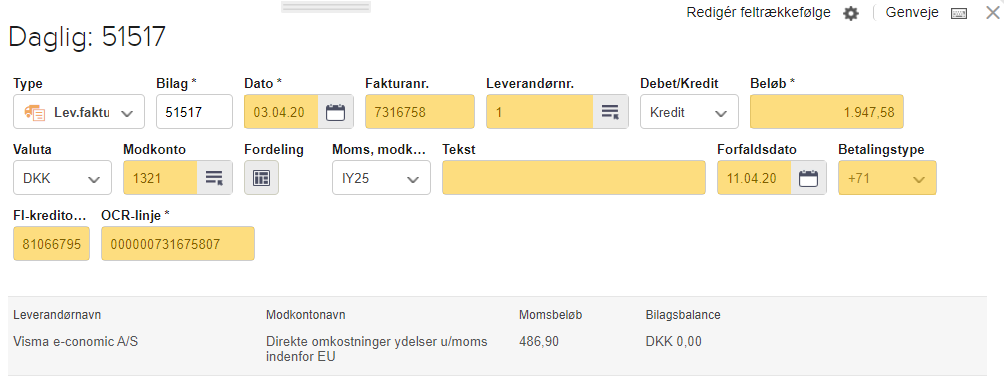Click the Genveje shortcuts link
Viewport: 1004px width, 387px height.
click(912, 13)
